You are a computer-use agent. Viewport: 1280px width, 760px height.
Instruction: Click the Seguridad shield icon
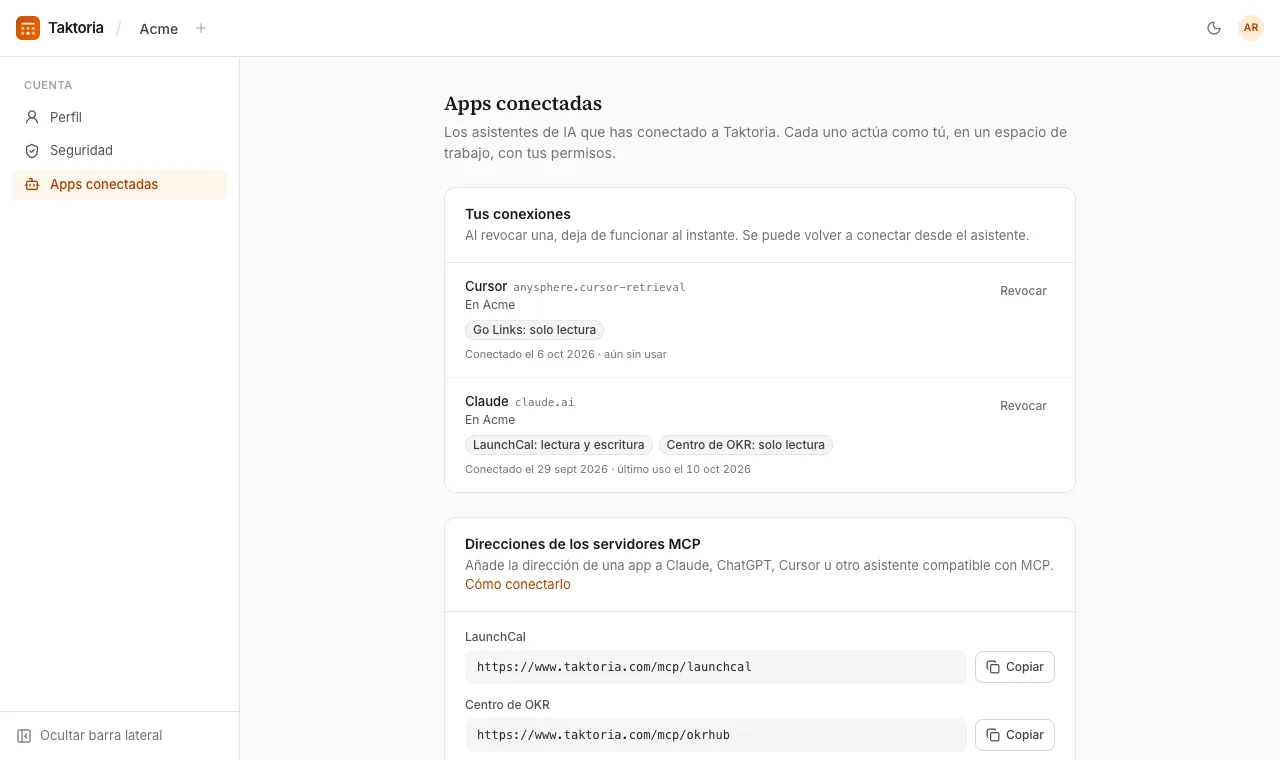(x=32, y=150)
